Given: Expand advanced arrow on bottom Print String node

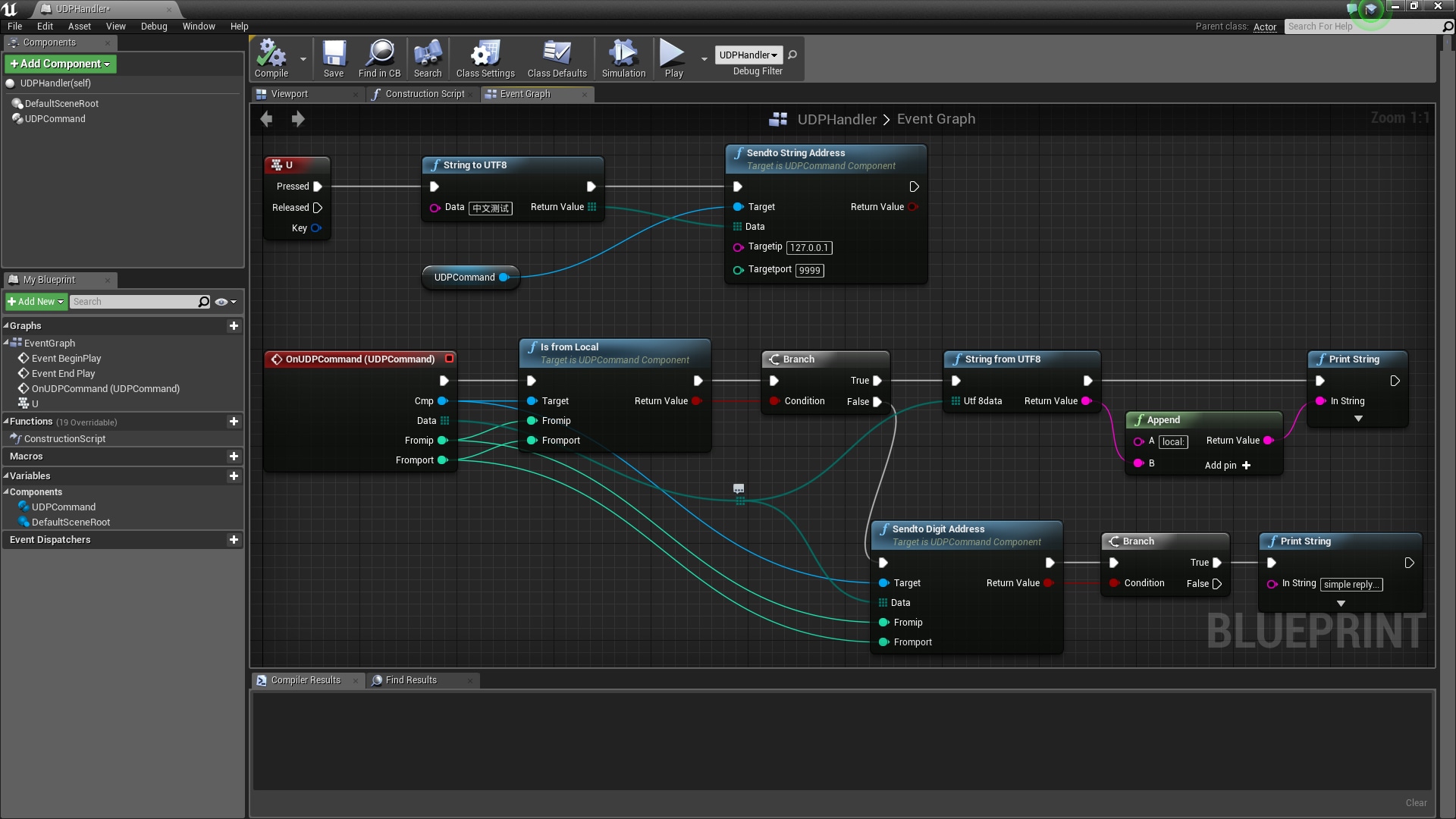Looking at the screenshot, I should pyautogui.click(x=1341, y=604).
